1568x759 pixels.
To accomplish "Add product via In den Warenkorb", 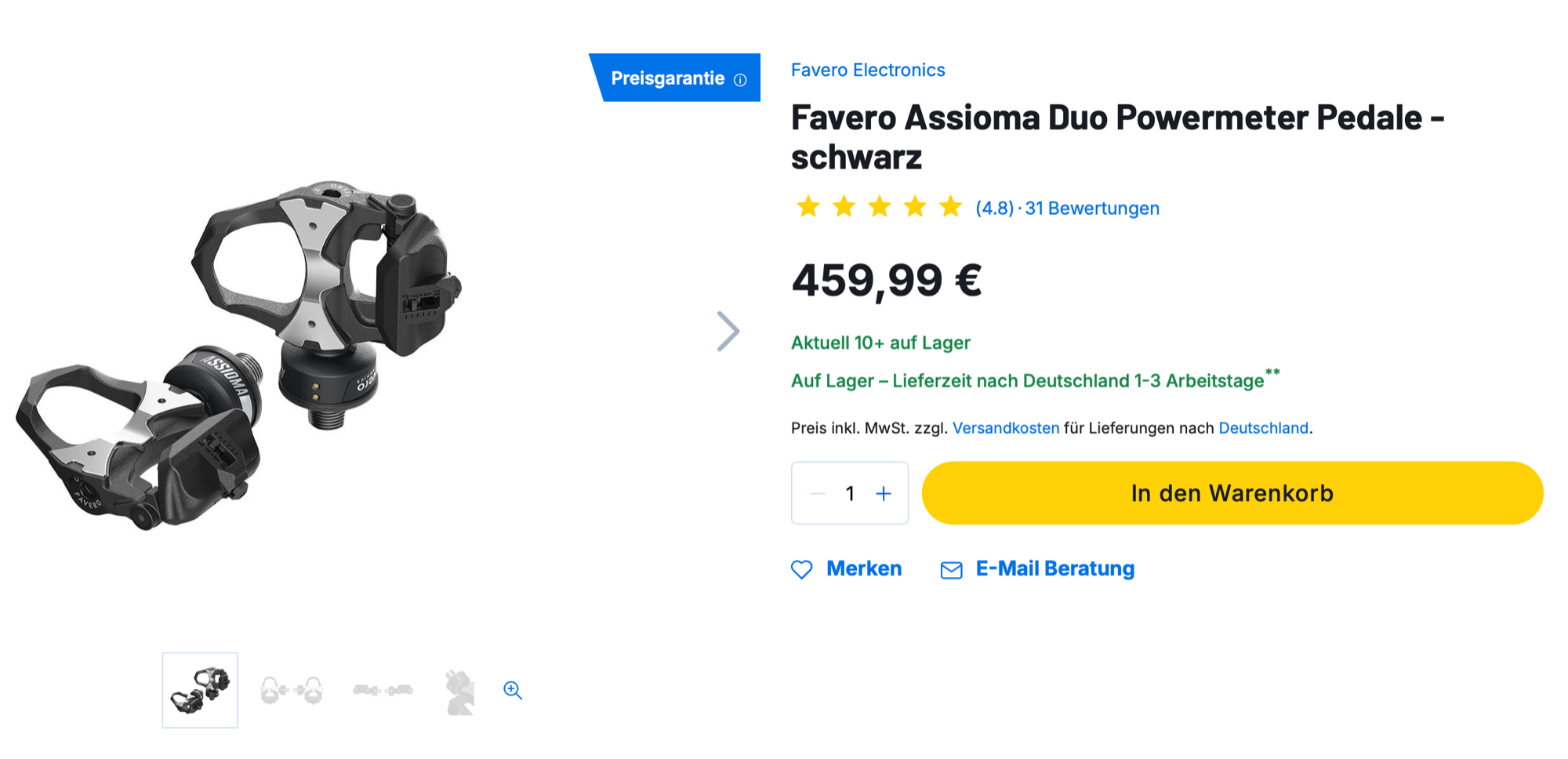I will [x=1232, y=493].
